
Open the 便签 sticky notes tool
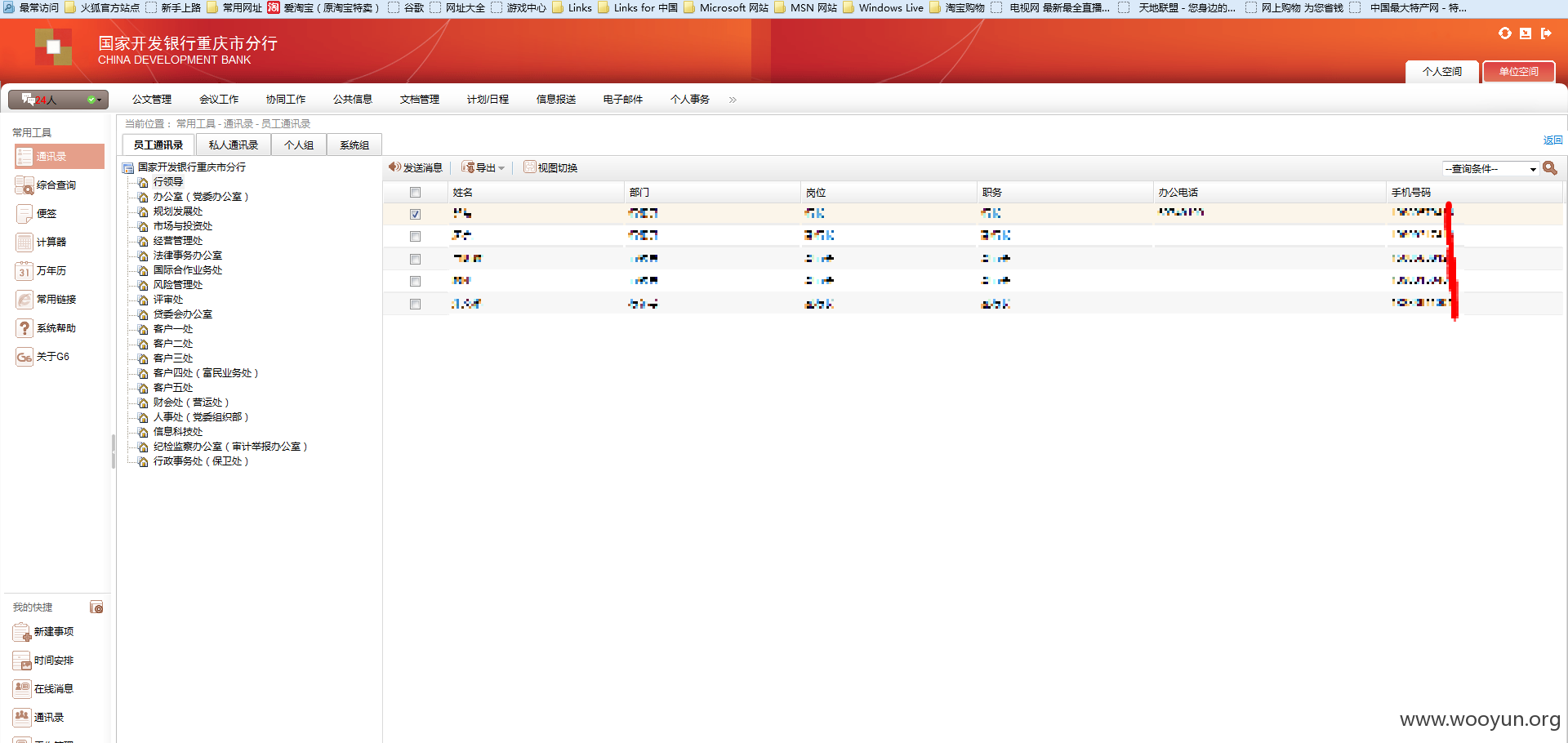(x=37, y=214)
